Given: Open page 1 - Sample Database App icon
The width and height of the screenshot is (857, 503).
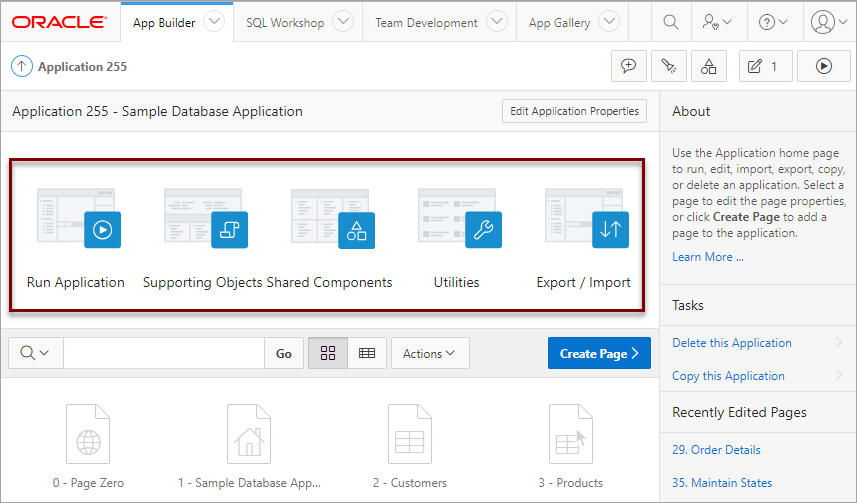Looking at the screenshot, I should click(x=249, y=434).
